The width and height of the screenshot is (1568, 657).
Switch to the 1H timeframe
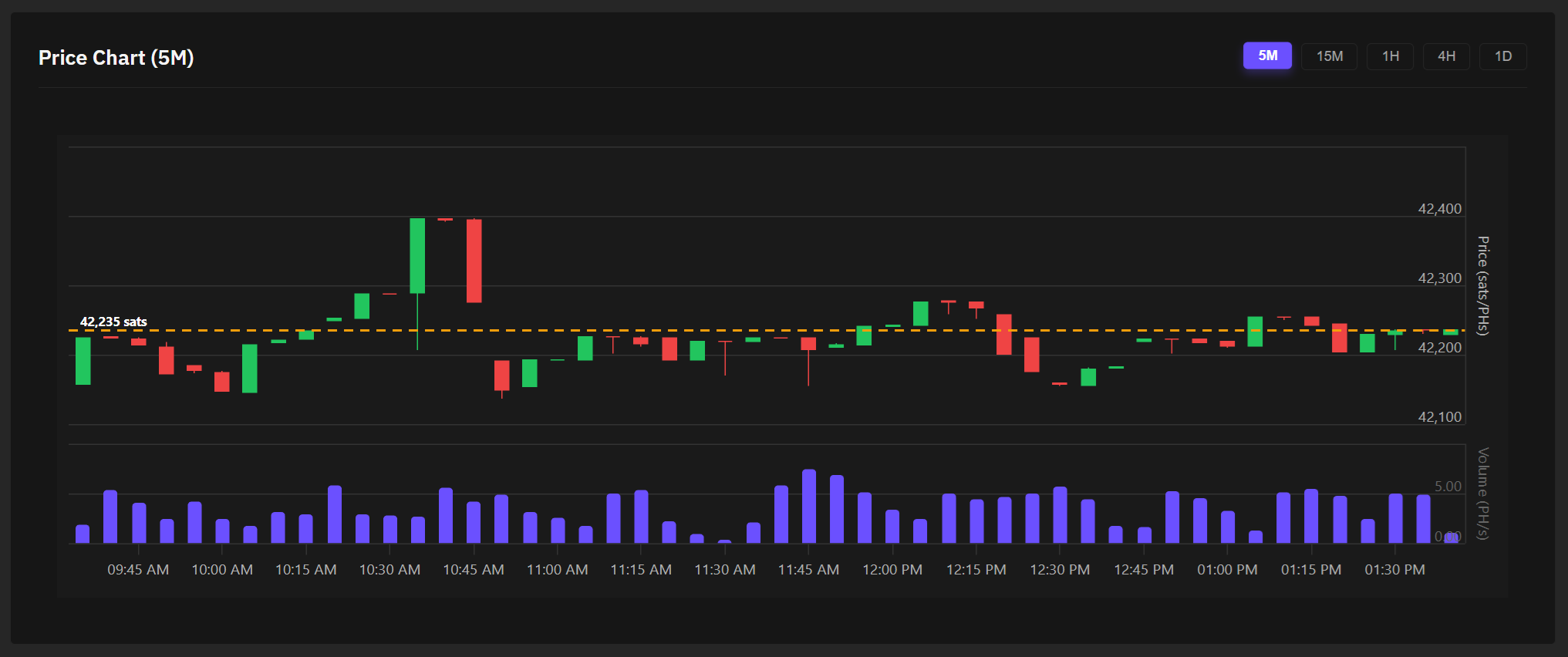pos(1390,56)
